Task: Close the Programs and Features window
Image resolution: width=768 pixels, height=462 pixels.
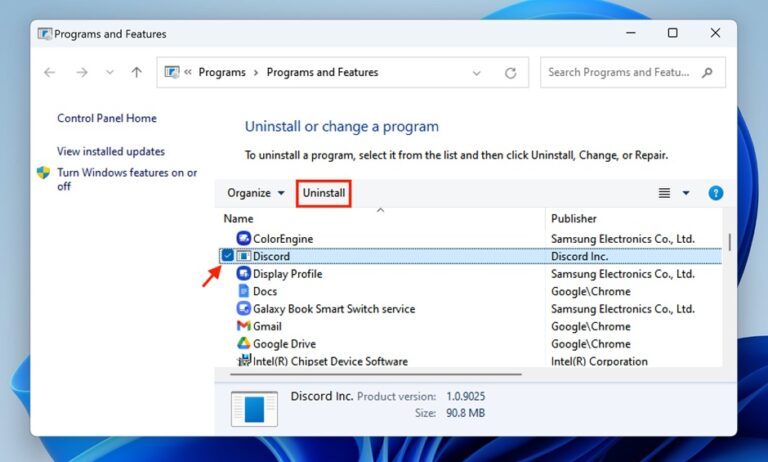Action: coord(715,33)
